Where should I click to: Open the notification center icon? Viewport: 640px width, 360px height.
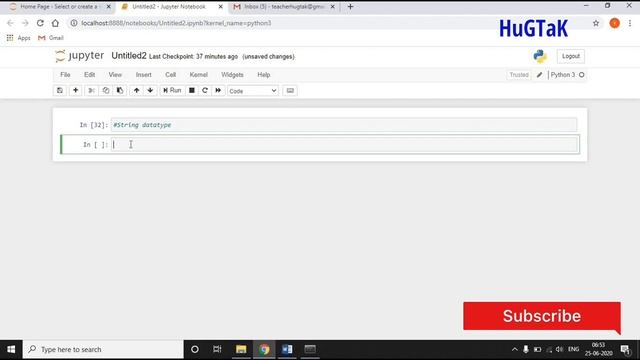click(x=626, y=349)
